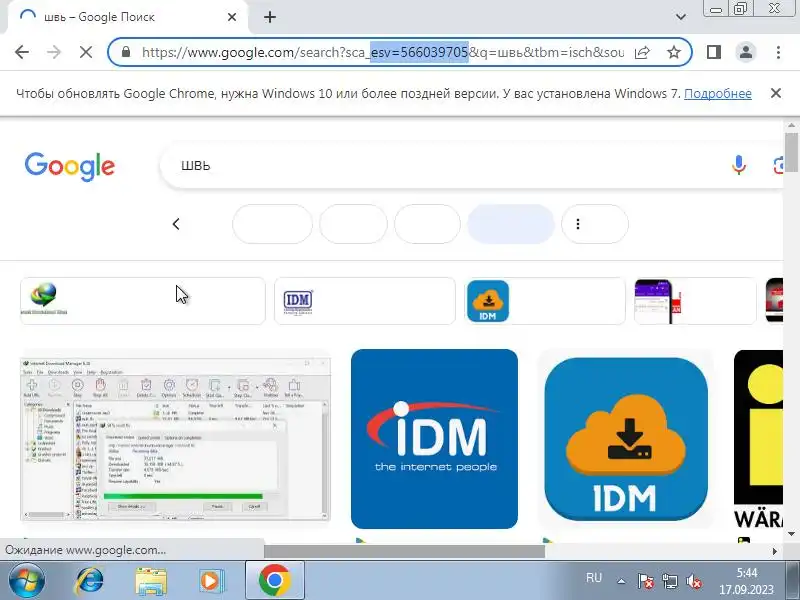Go back to the previous page
This screenshot has width=800, height=600.
tap(22, 52)
